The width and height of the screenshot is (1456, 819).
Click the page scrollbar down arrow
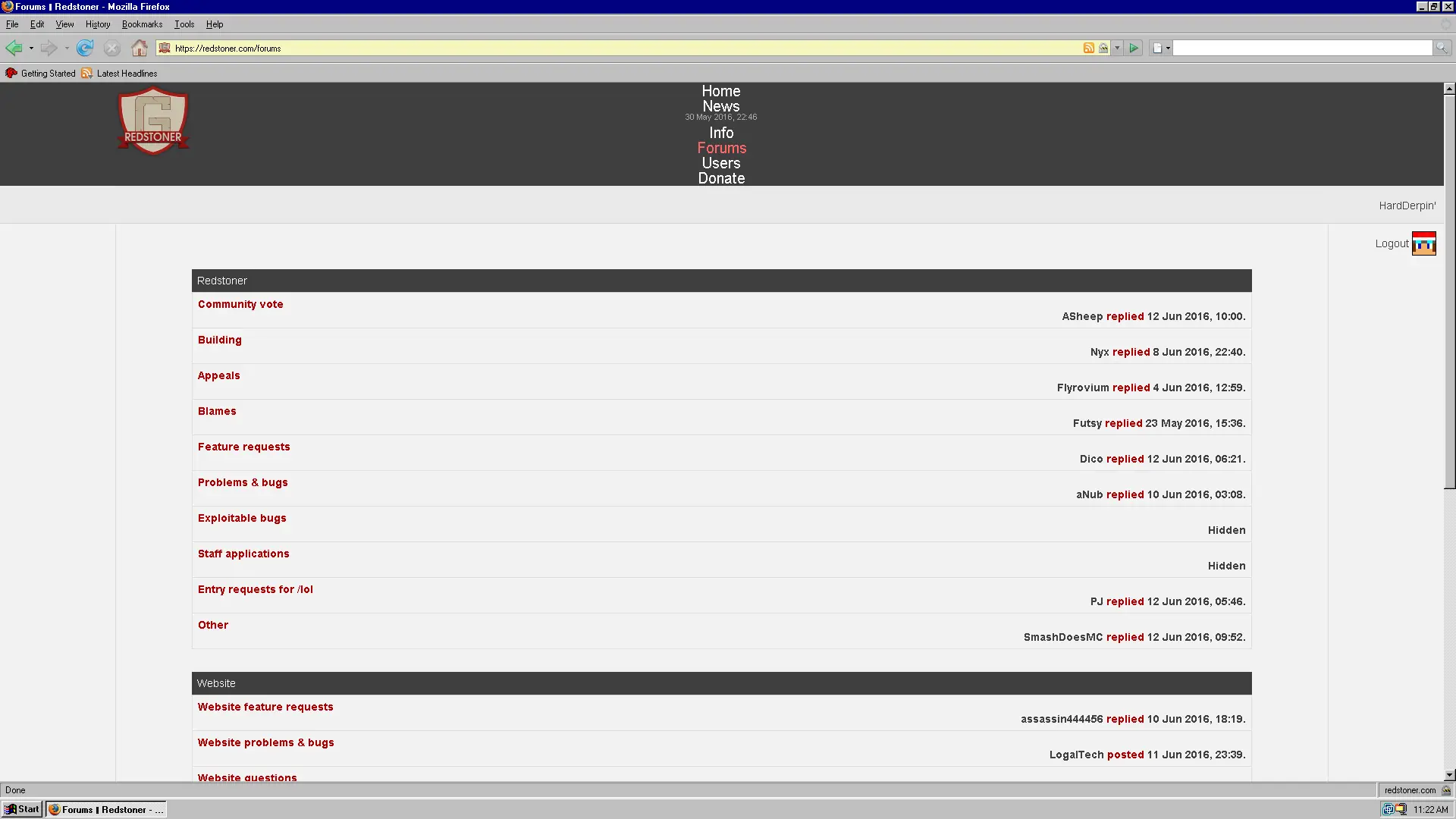click(1449, 775)
